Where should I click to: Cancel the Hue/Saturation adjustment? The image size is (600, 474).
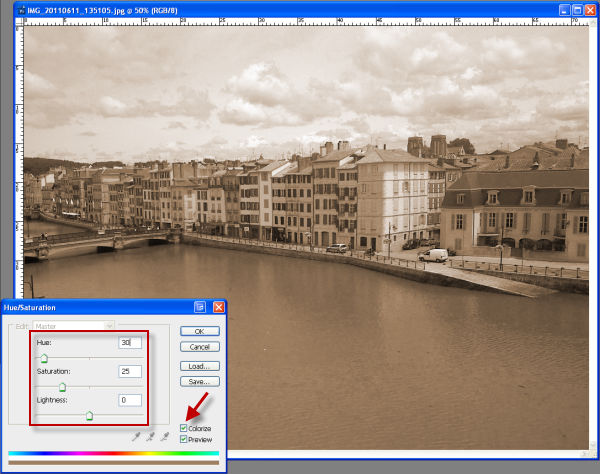click(x=199, y=346)
